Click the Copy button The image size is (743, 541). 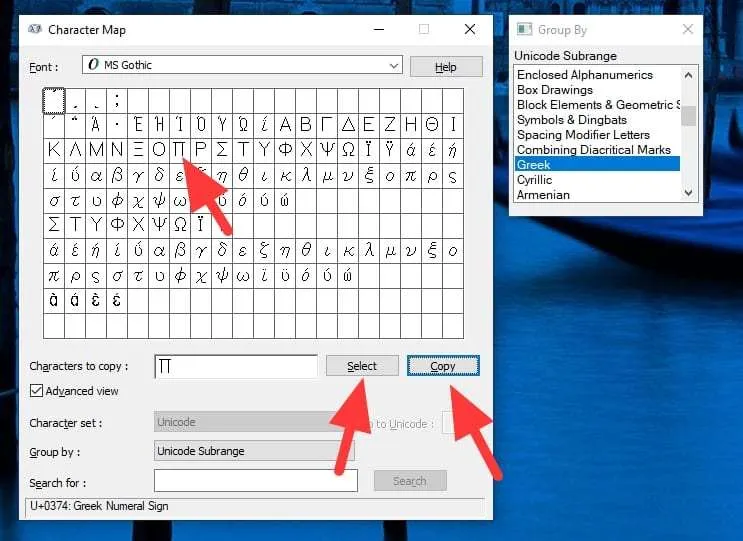tap(443, 366)
